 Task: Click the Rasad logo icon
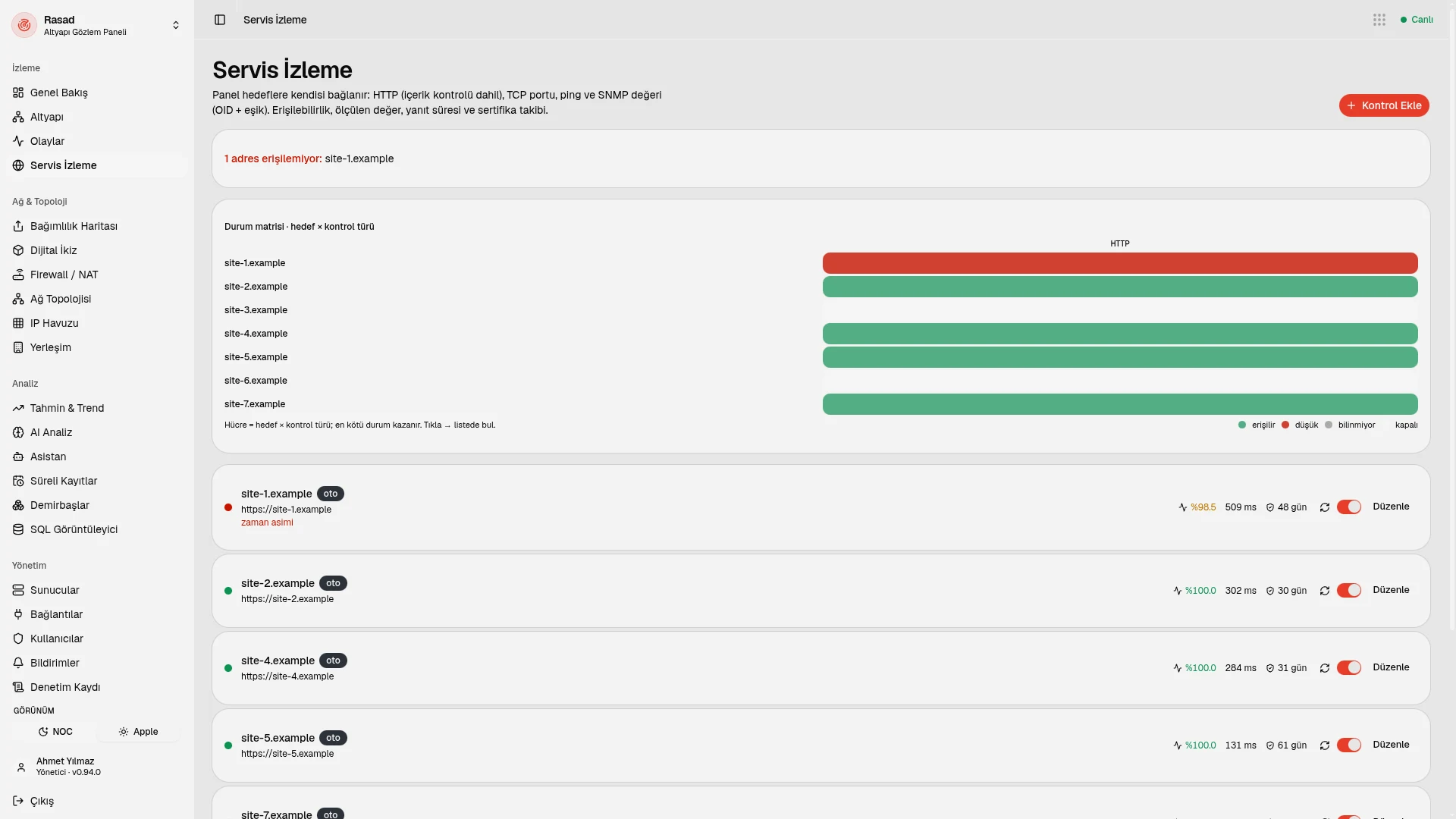click(x=24, y=25)
